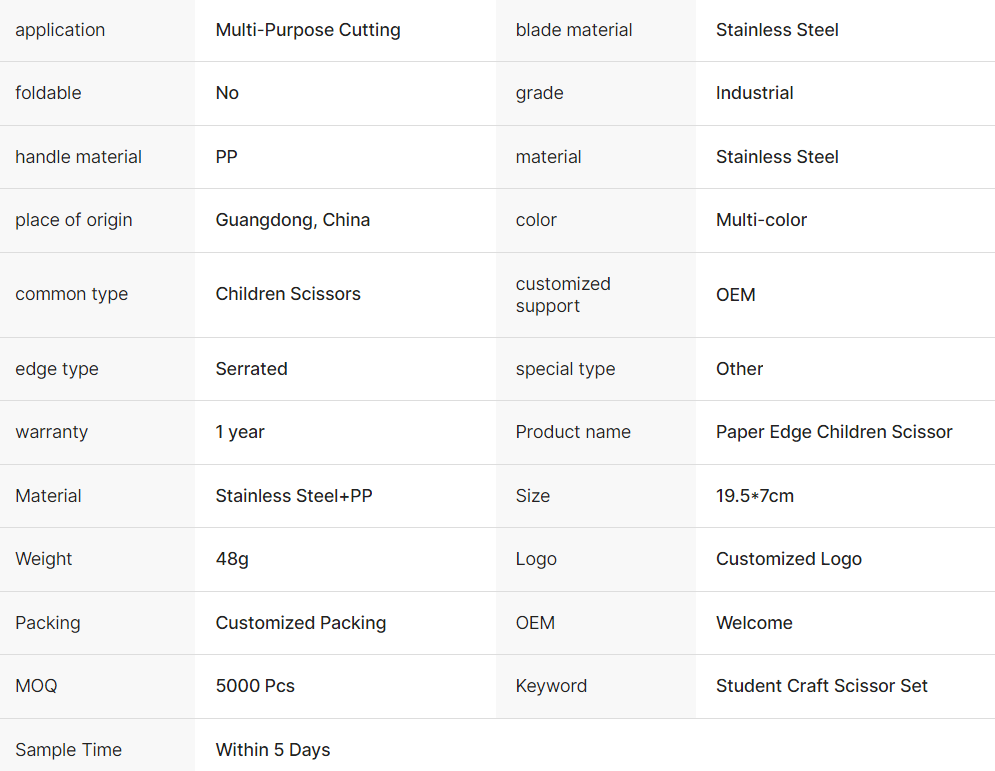The image size is (995, 771).
Task: Click the 'Multi-Purpose Cutting' application value
Action: coord(308,30)
